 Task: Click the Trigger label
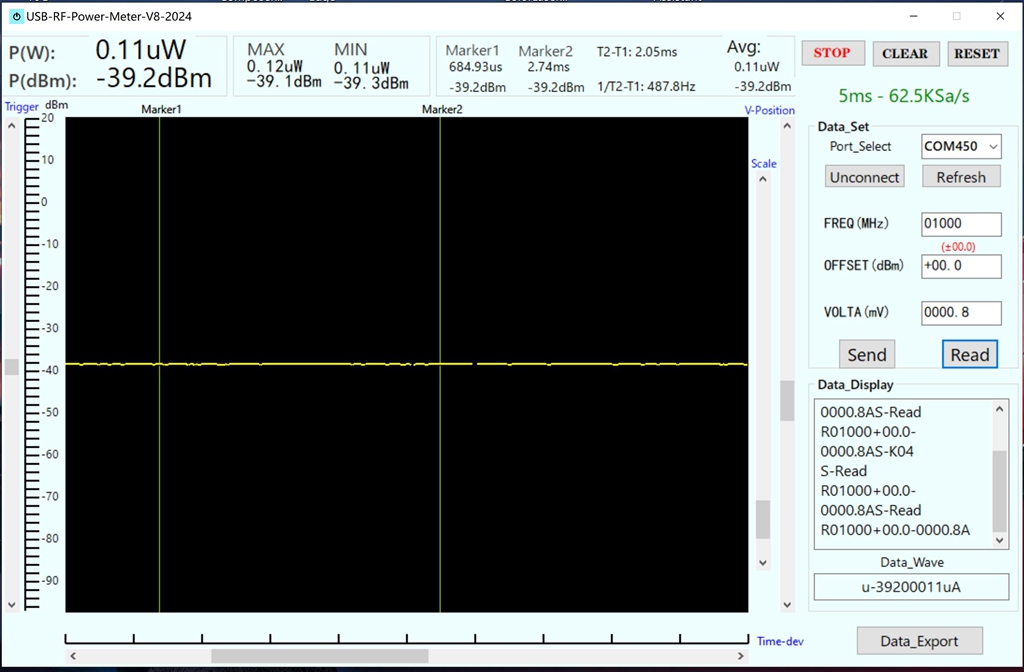pos(22,106)
